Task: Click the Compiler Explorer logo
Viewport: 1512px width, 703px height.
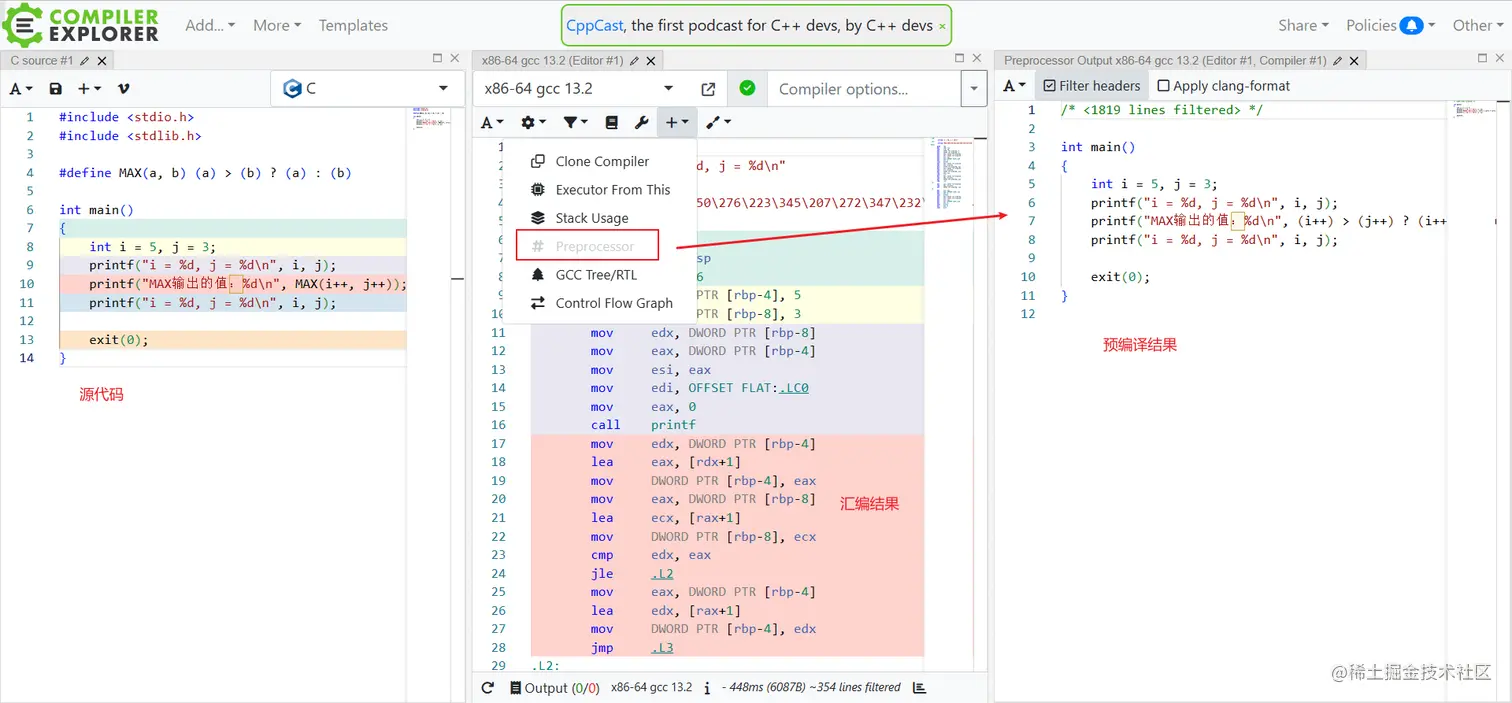Action: click(x=80, y=25)
